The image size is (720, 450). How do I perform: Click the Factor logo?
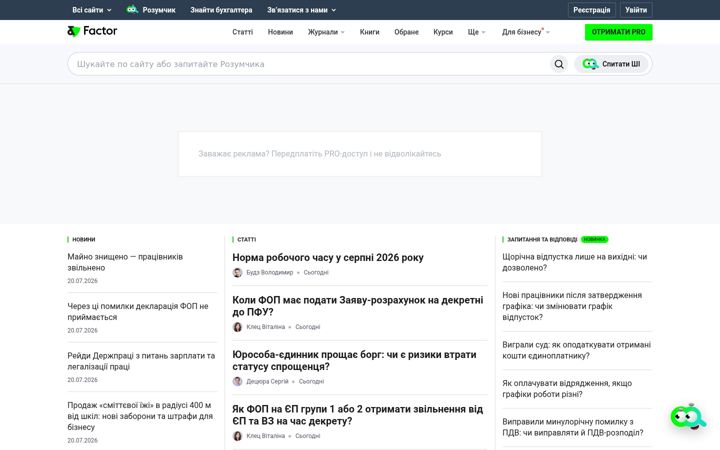pos(92,31)
